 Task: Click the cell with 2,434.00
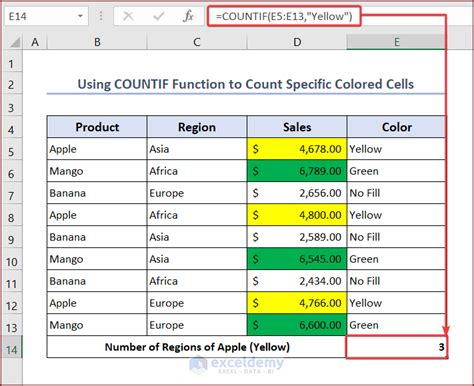point(297,281)
